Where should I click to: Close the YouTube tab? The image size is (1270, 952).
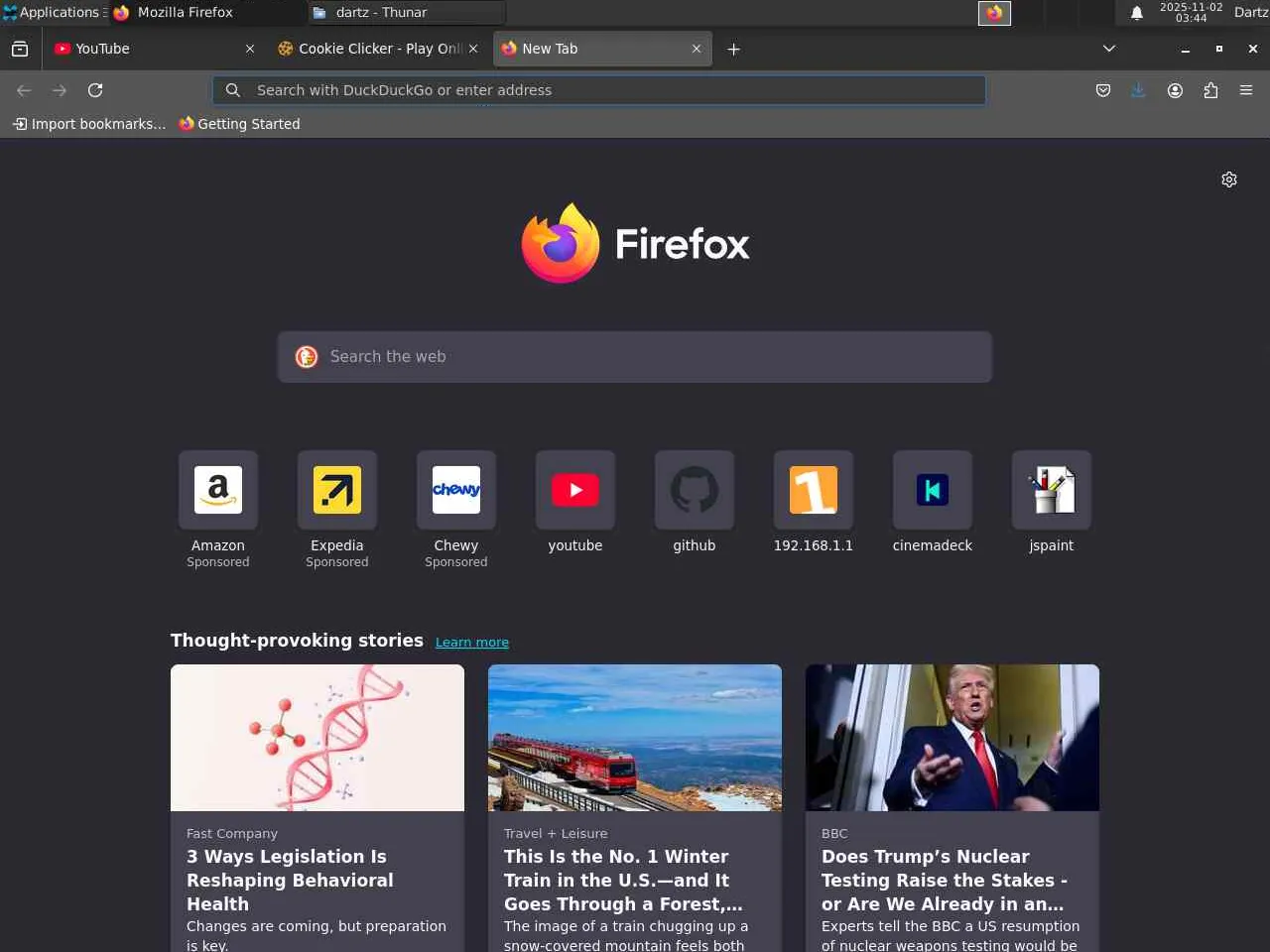click(x=250, y=49)
